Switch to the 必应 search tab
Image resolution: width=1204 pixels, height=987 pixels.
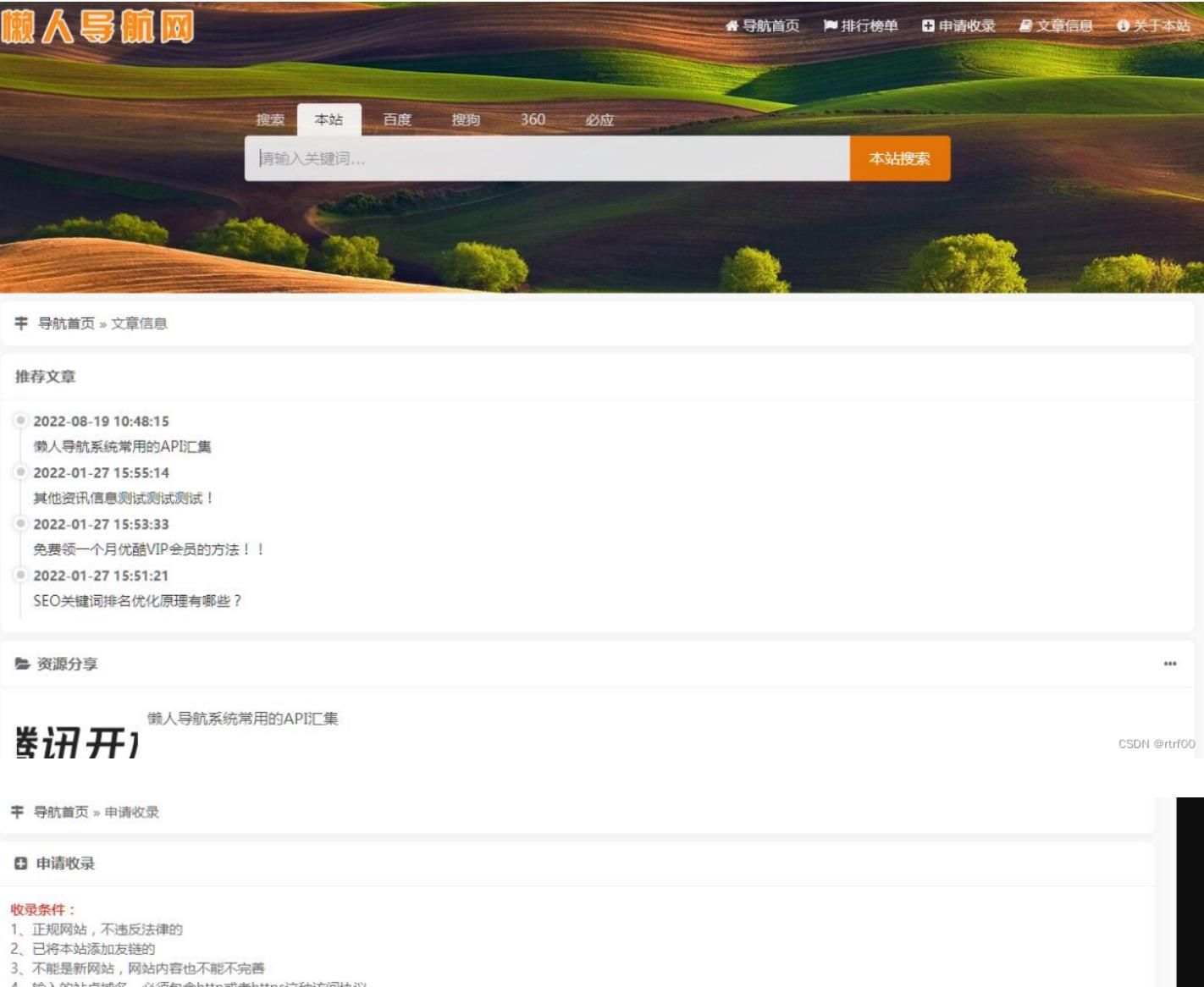(600, 120)
